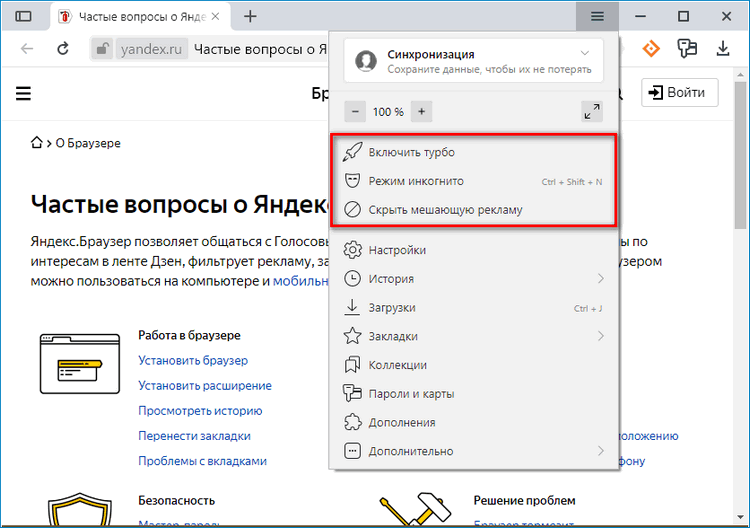750x528 pixels.
Task: Open the Проблемы с вкладками link
Action: (x=202, y=461)
